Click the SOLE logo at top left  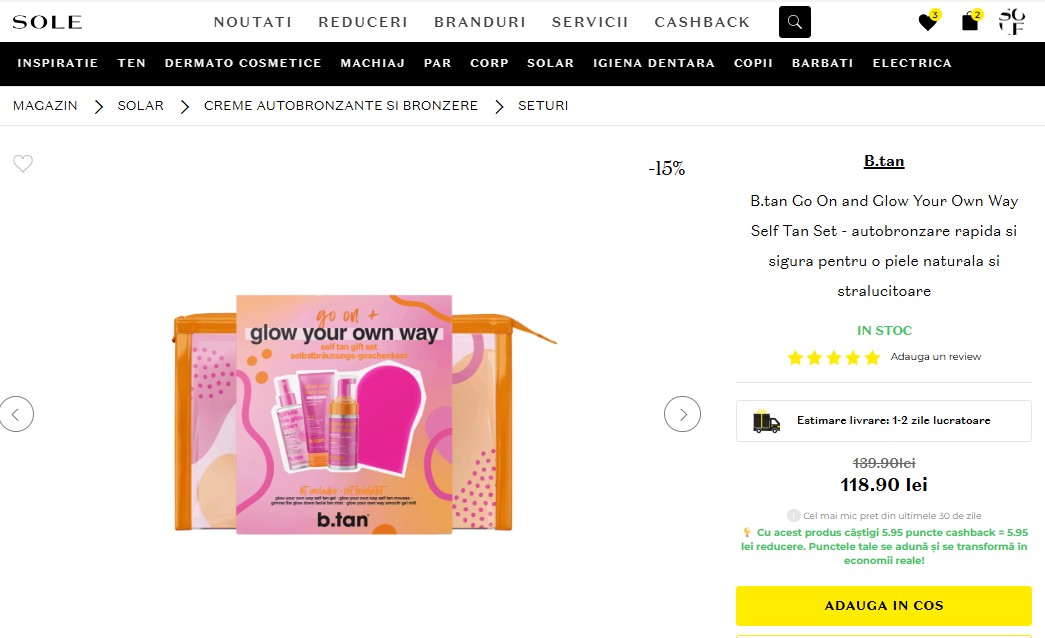tap(48, 22)
